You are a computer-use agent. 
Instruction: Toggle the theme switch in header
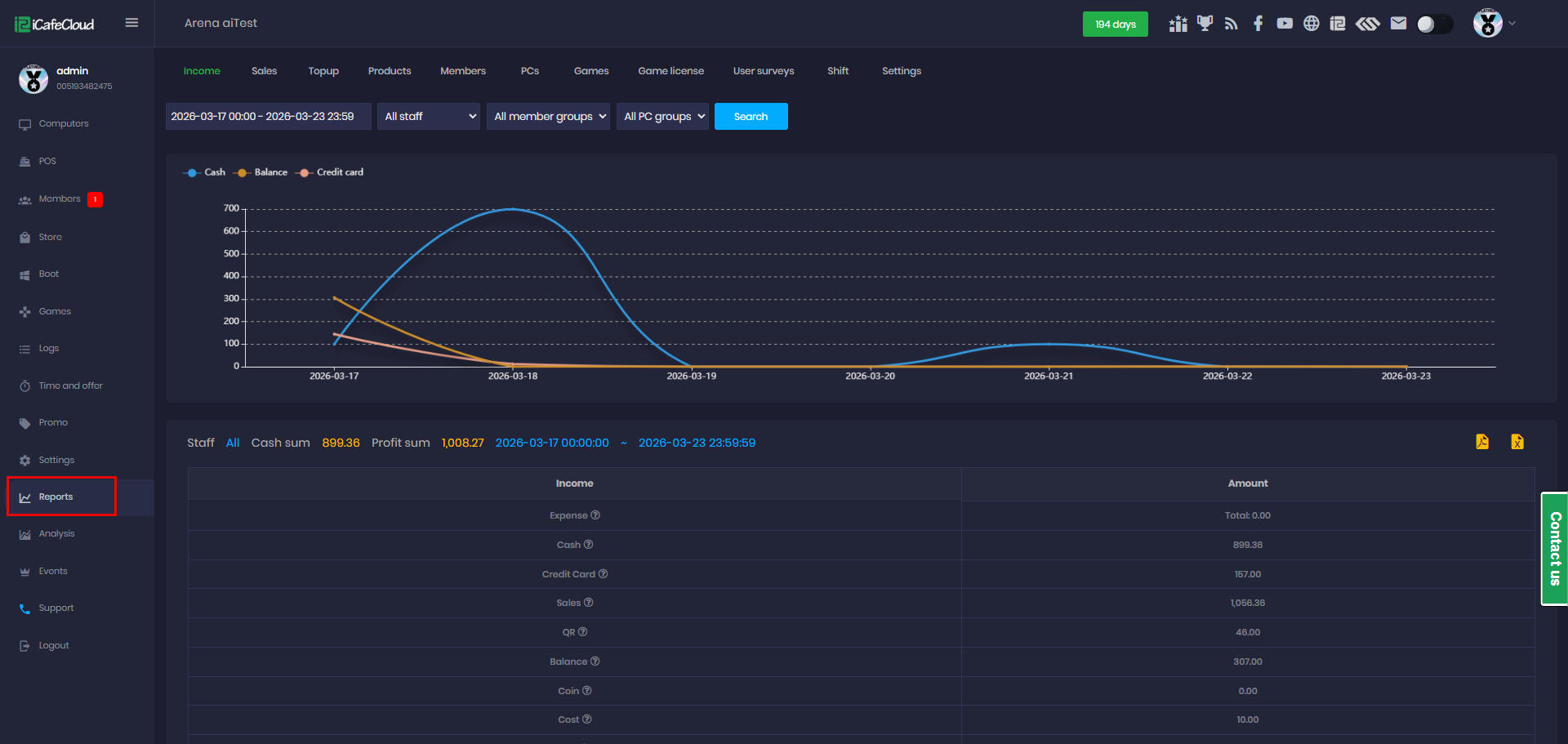1434,24
